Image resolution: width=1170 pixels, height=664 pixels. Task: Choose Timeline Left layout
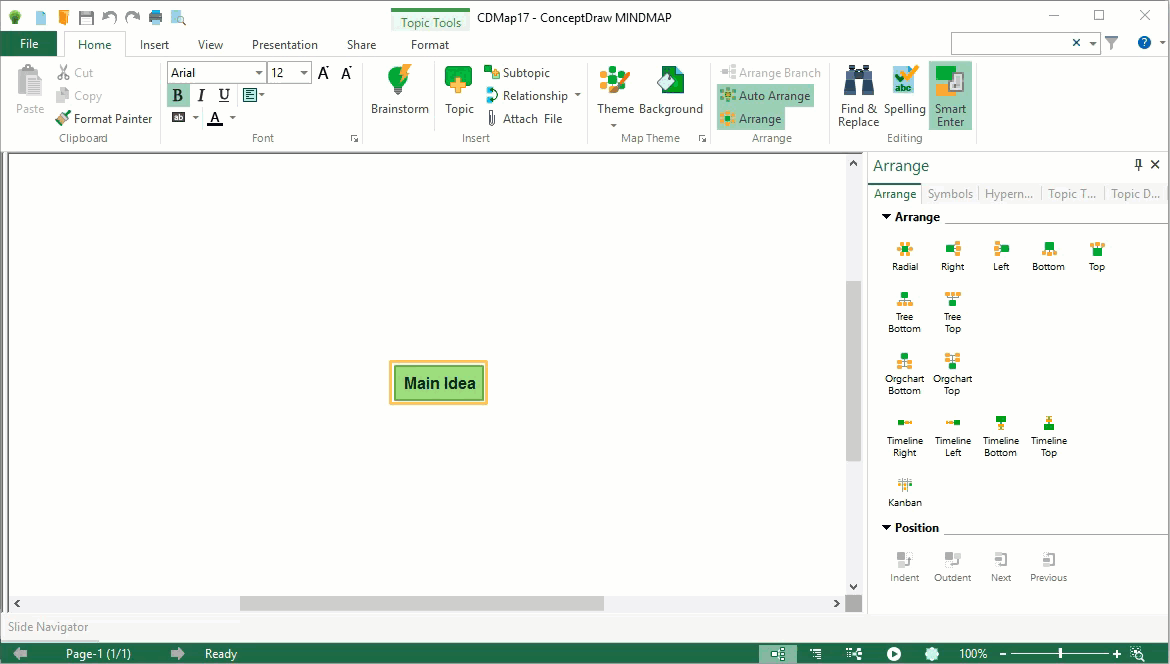point(953,436)
